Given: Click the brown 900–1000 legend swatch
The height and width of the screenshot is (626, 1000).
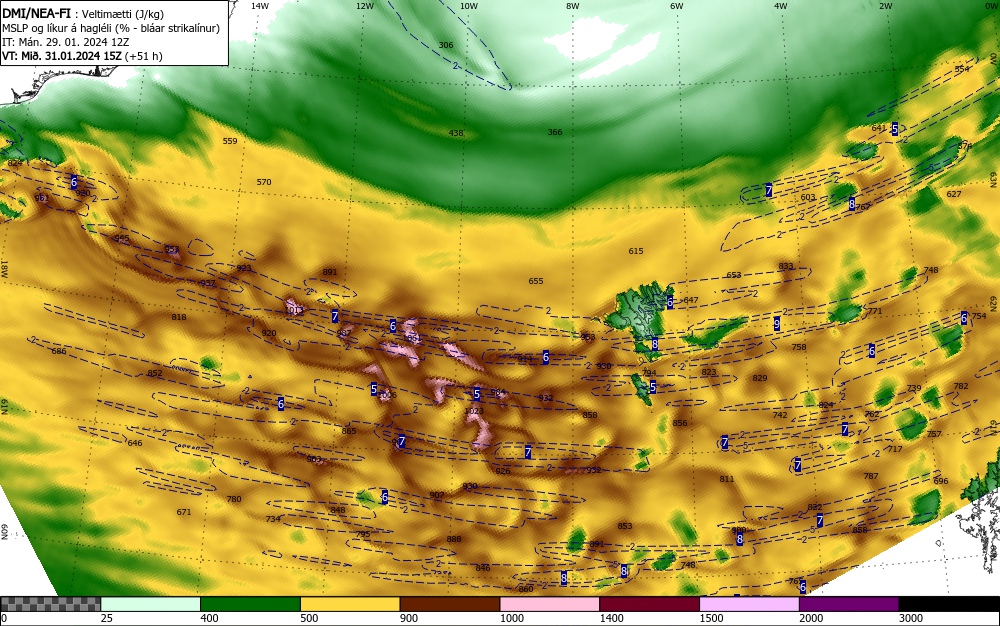Looking at the screenshot, I should (x=450, y=604).
